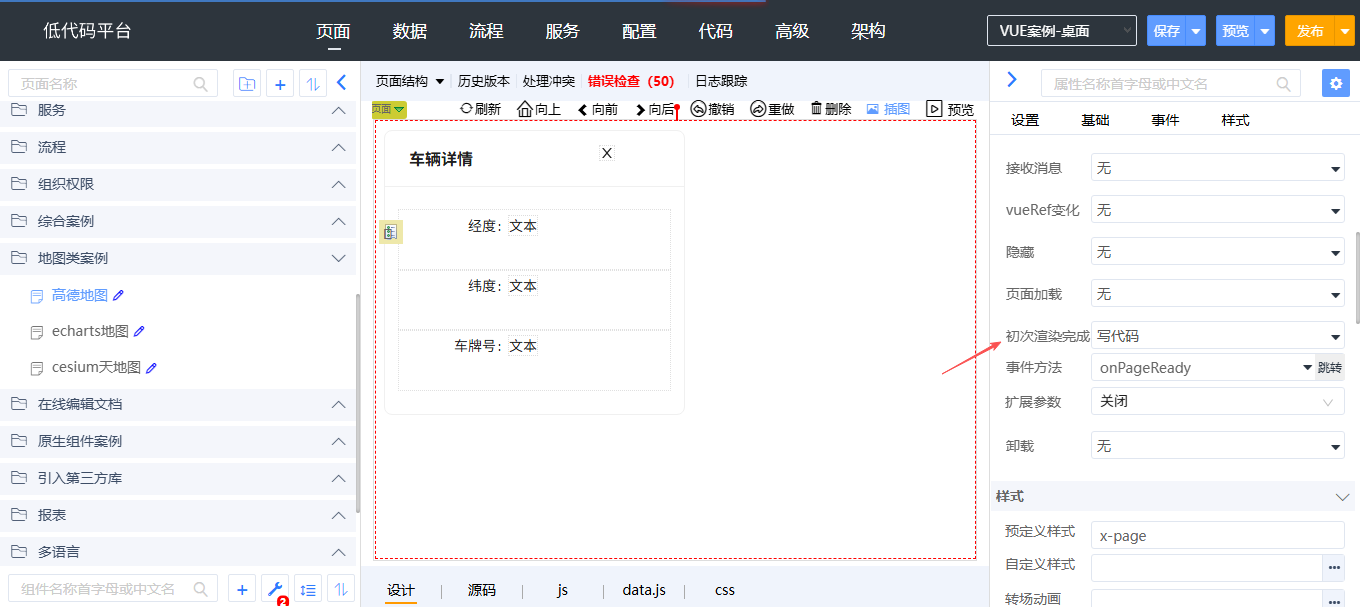Click the new folder icon in page panel
The width and height of the screenshot is (1360, 607).
[246, 84]
